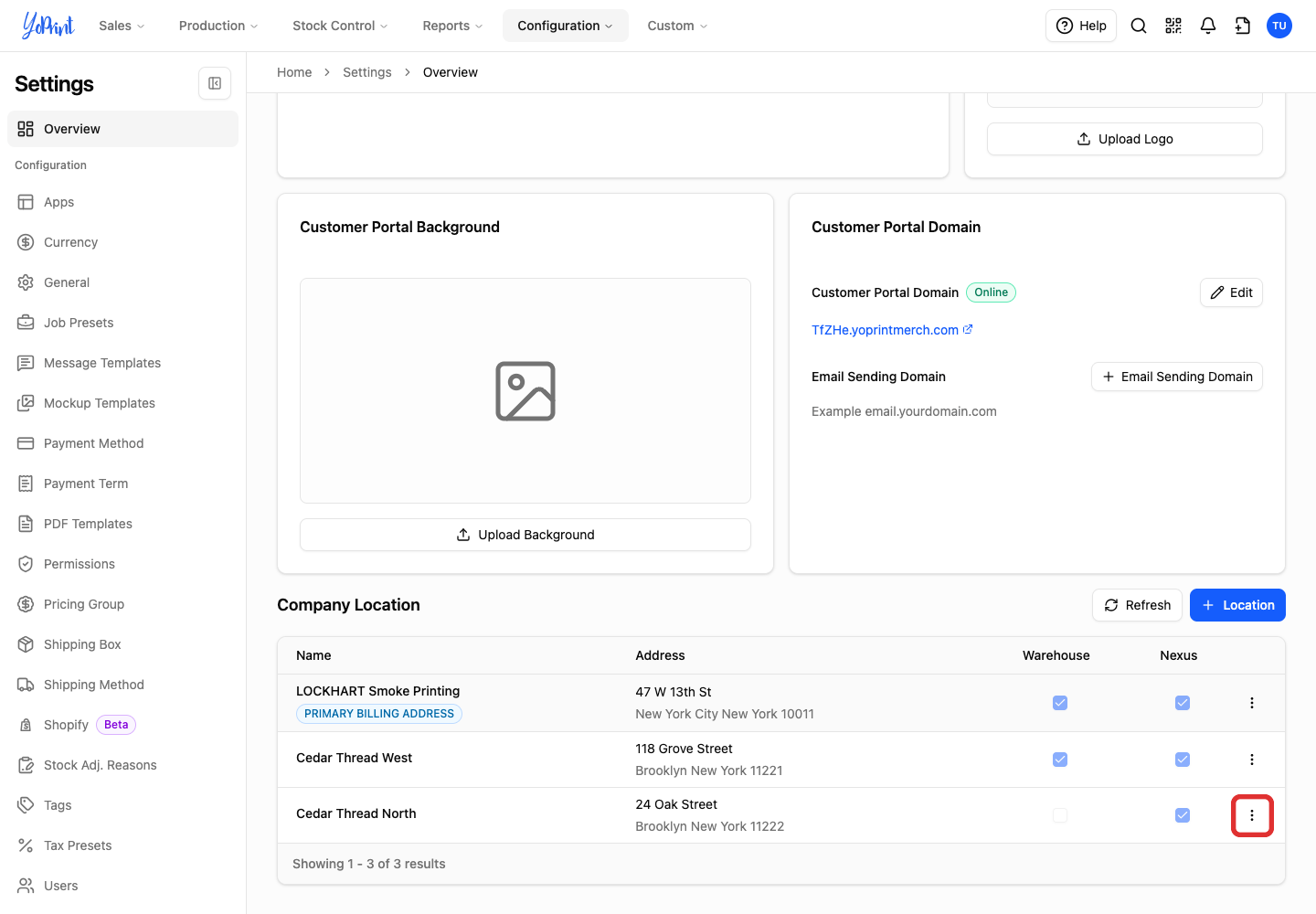This screenshot has width=1316, height=914.
Task: Click the Refresh locations button
Action: 1137,605
